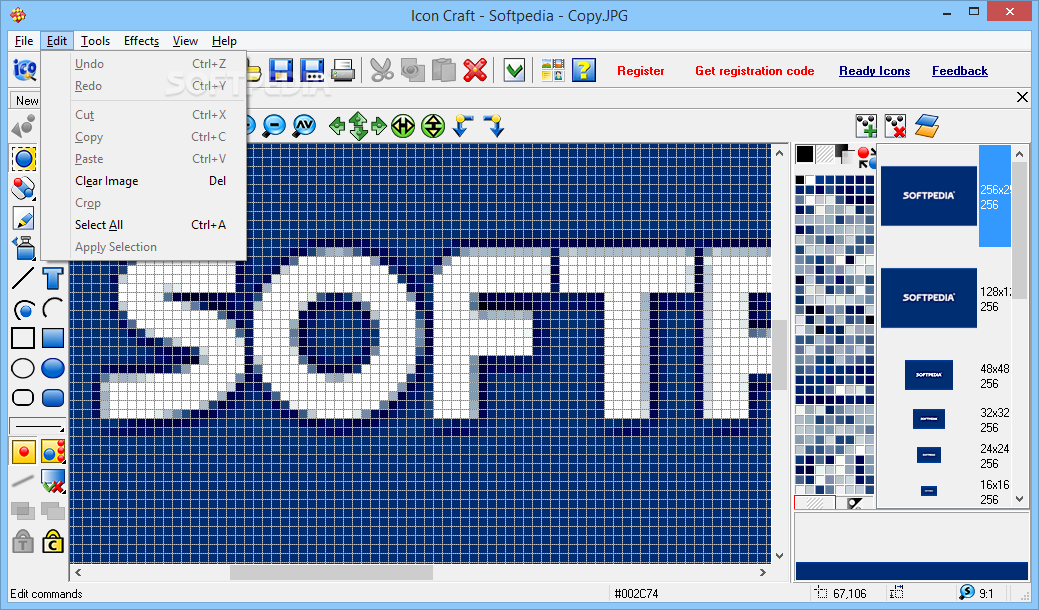Image resolution: width=1039 pixels, height=610 pixels.
Task: Toggle the empty rectangle outline tool
Action: tap(23, 338)
